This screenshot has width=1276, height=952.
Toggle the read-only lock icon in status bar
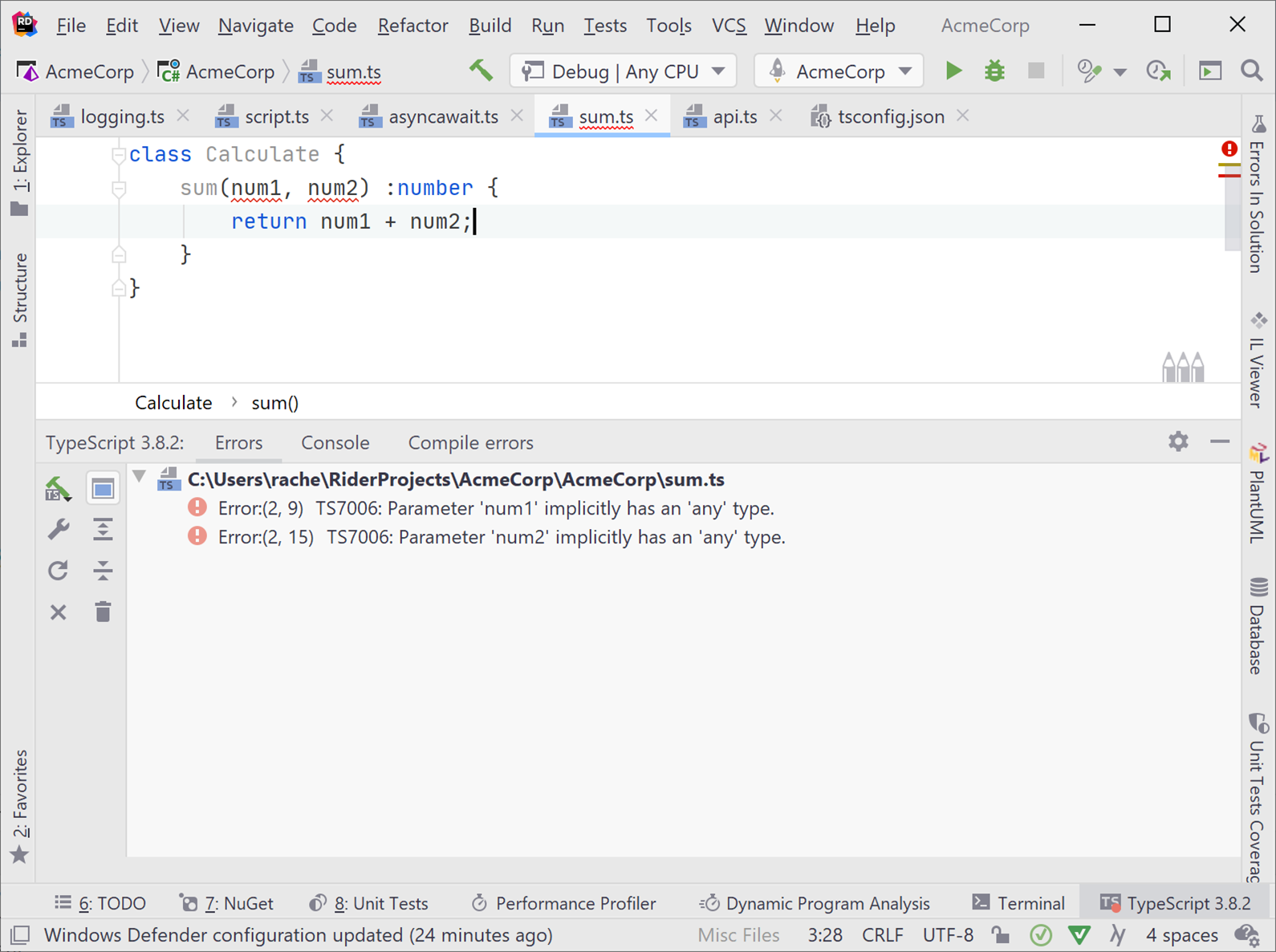click(x=1000, y=935)
